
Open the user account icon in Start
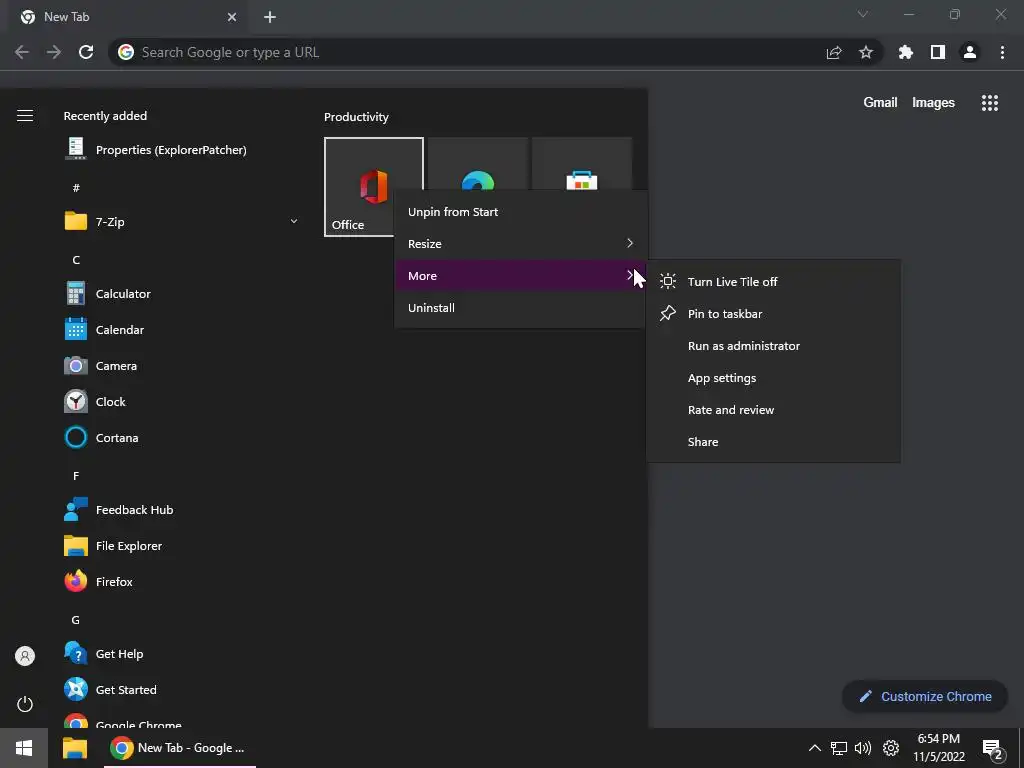point(25,656)
